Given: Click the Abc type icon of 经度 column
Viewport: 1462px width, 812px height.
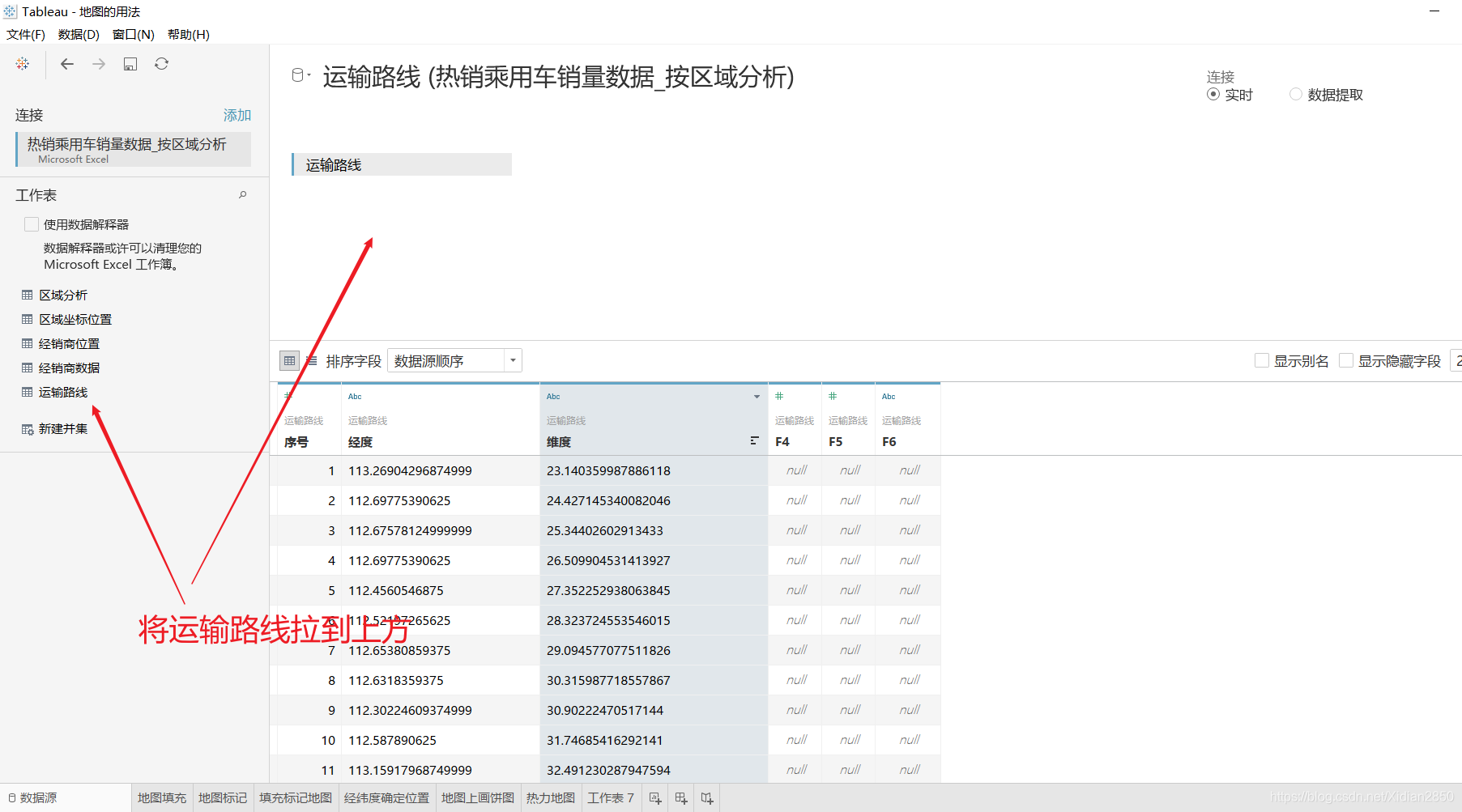Looking at the screenshot, I should 355,397.
